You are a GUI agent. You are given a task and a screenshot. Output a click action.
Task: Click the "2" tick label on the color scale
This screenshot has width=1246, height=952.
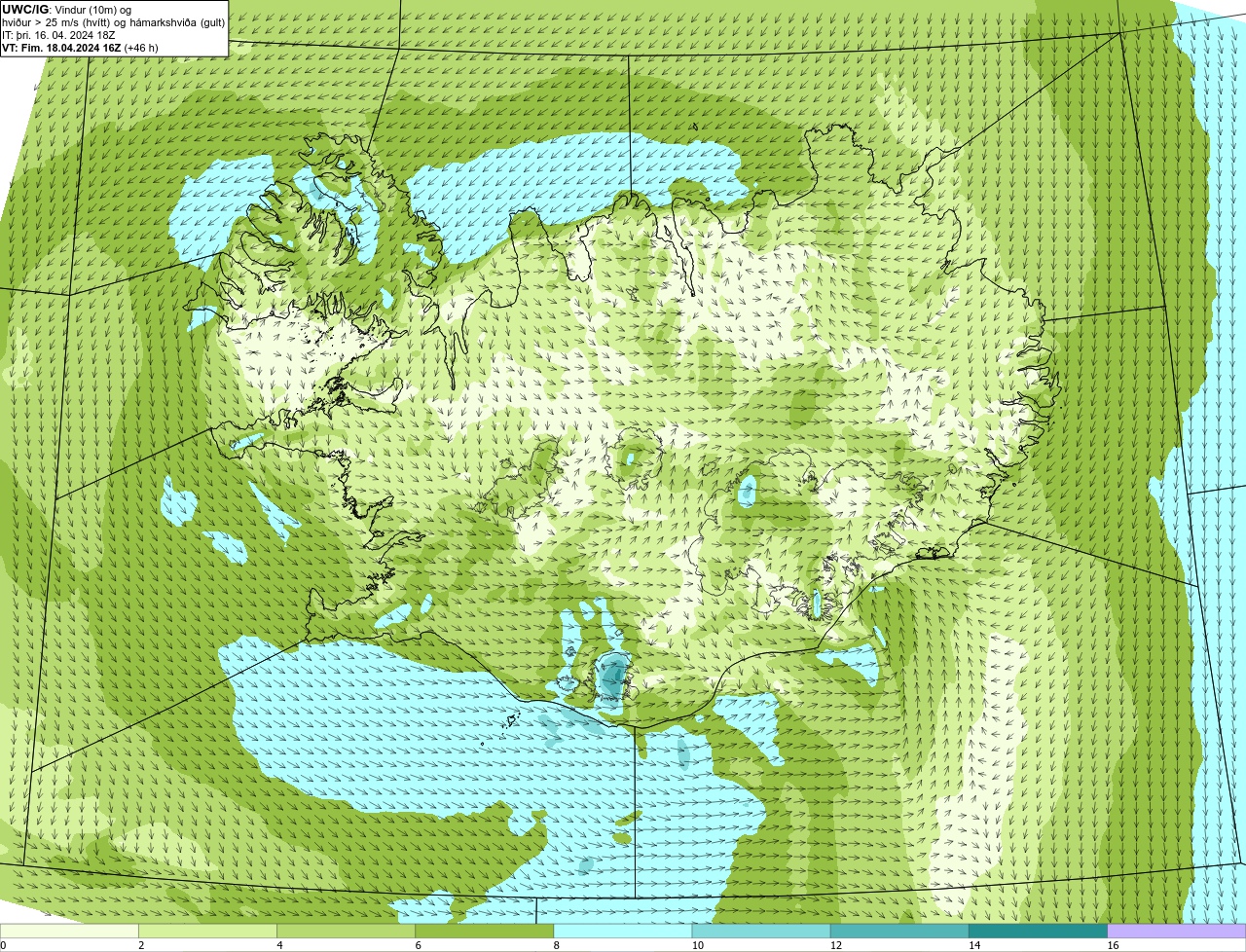pyautogui.click(x=141, y=945)
